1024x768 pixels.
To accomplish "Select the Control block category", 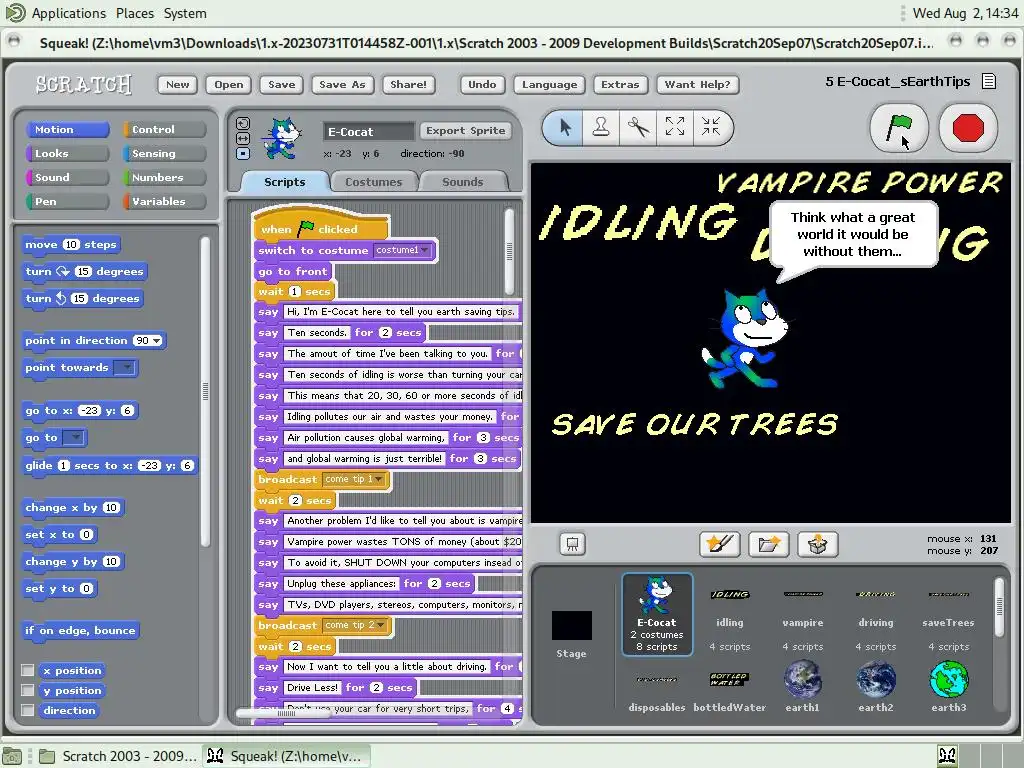I will pos(165,129).
